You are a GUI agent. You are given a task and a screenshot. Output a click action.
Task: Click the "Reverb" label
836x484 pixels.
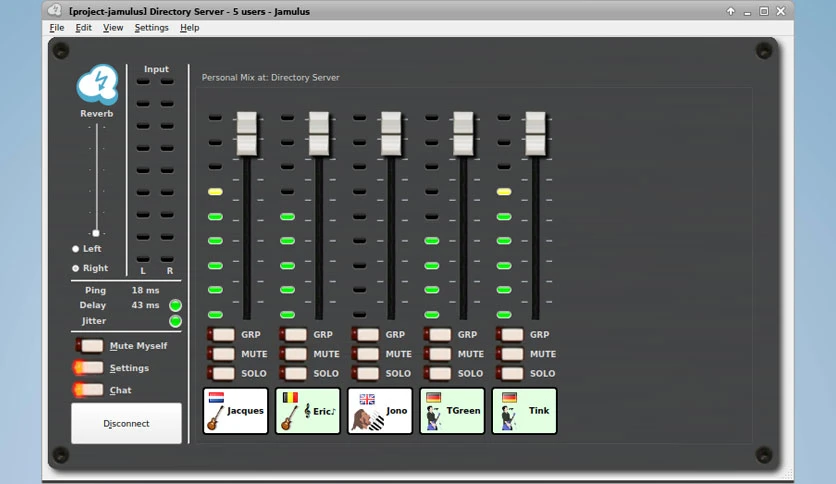pos(97,114)
